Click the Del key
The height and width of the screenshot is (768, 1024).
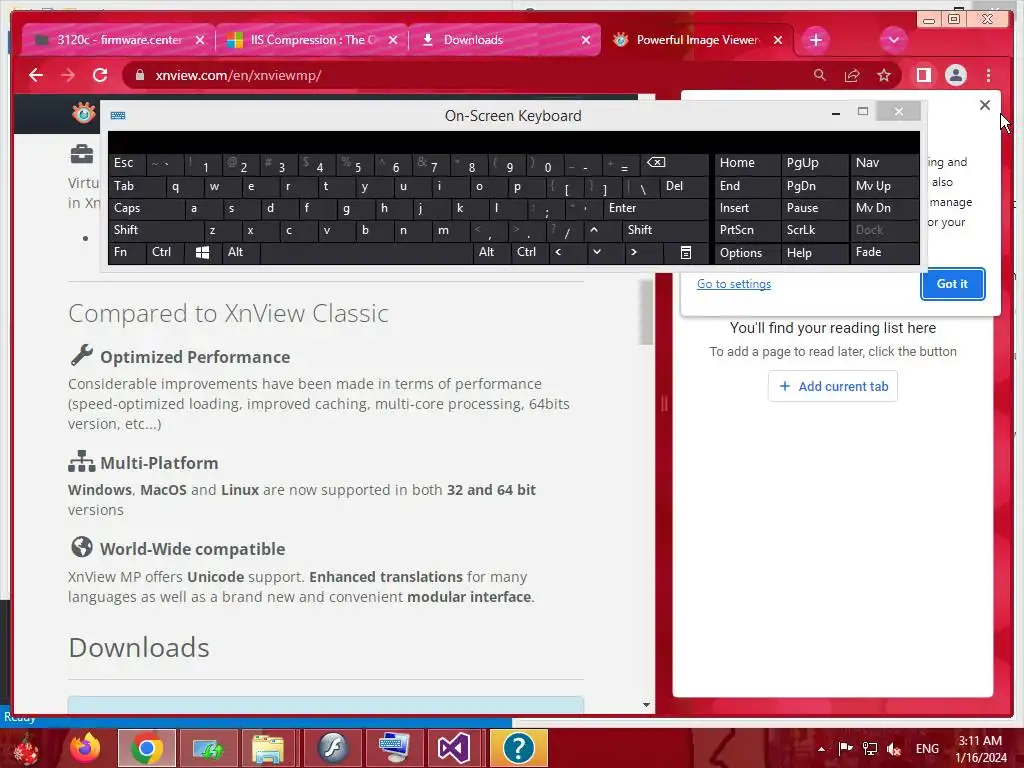(x=684, y=186)
